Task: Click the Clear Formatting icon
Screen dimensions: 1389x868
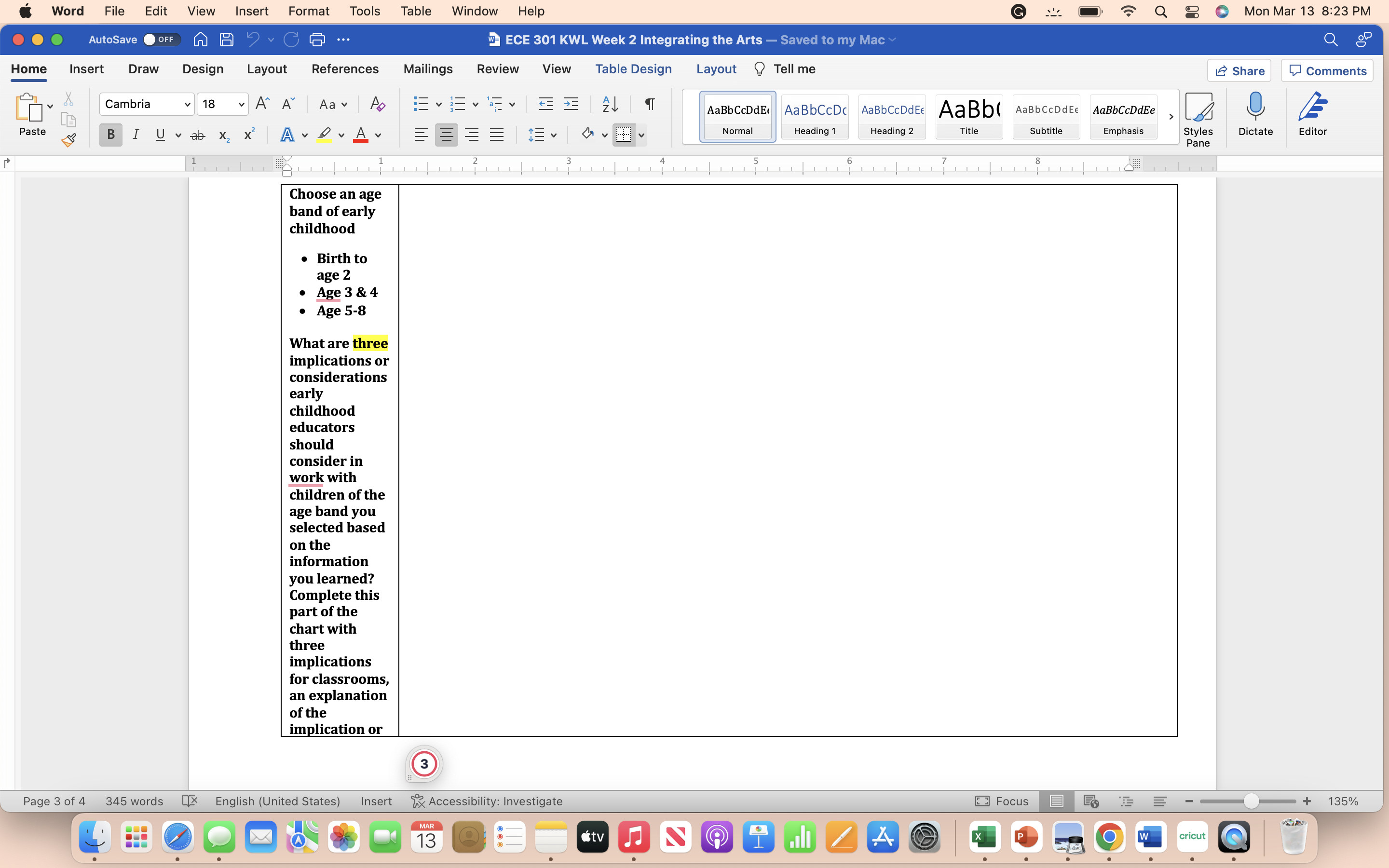Action: coord(377,104)
